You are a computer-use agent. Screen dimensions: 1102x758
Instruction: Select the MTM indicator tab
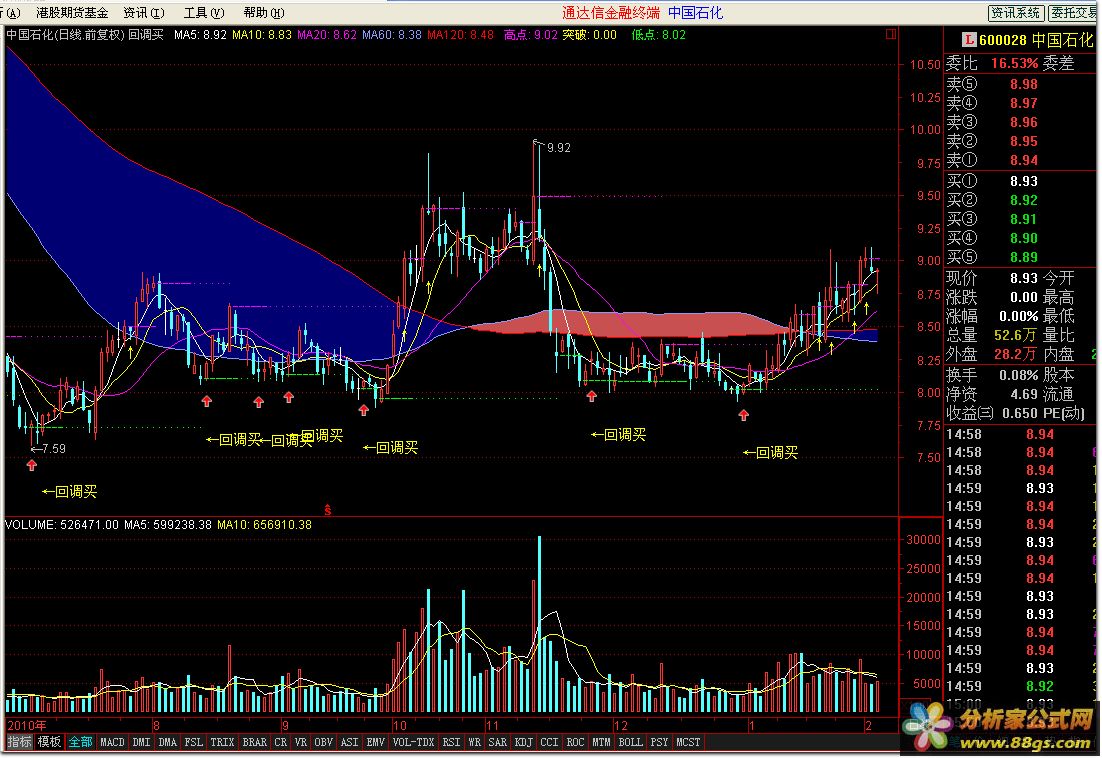(x=601, y=742)
